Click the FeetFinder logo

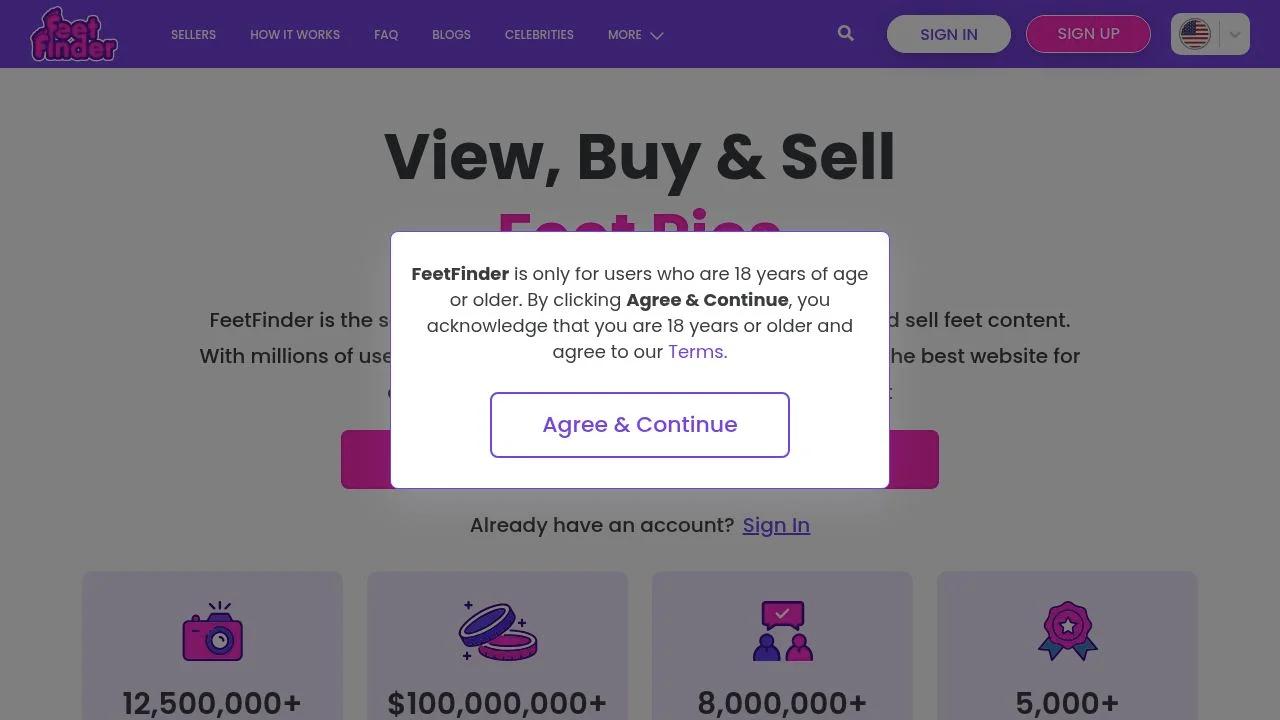pyautogui.click(x=73, y=33)
